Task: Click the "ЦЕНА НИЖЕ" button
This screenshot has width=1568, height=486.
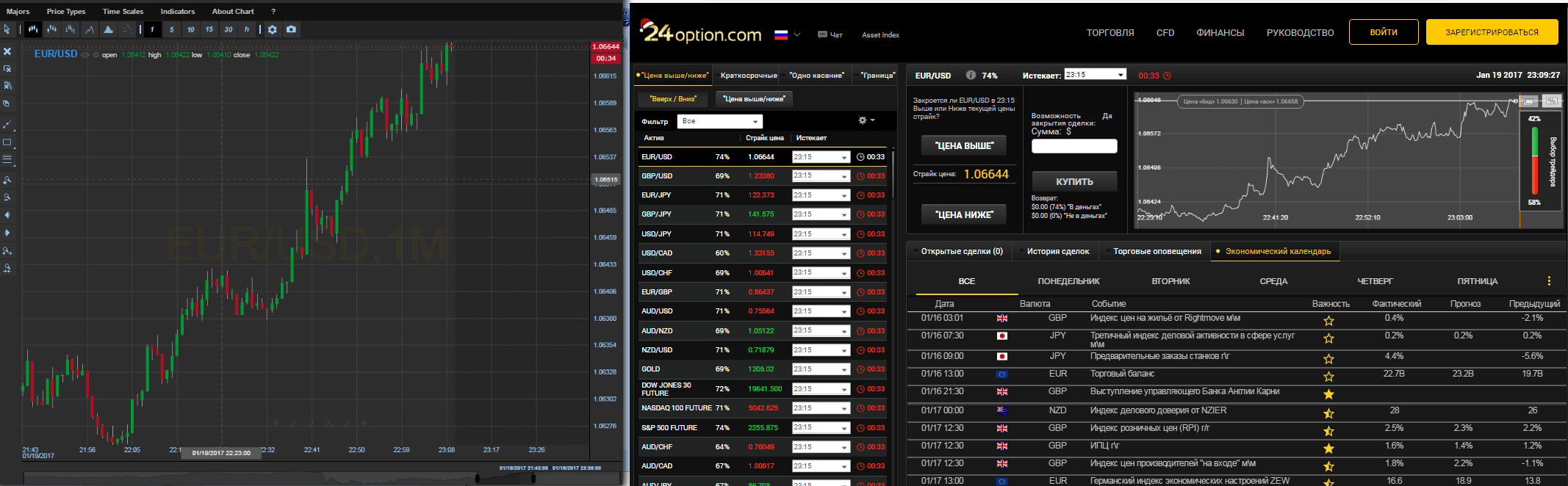Action: 964,214
